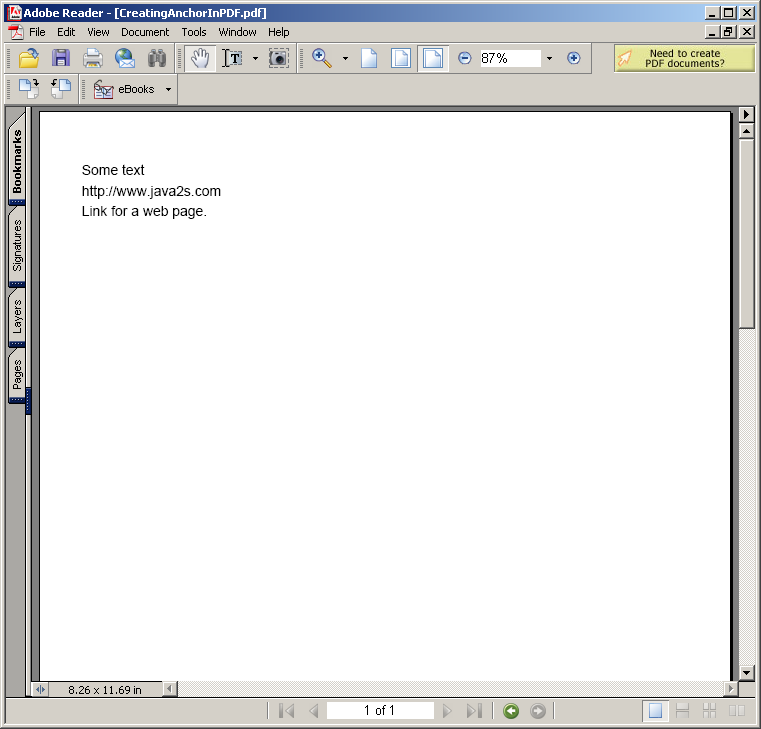Expand the Zoom tool dropdown arrow
Viewport: 761px width, 729px height.
tap(345, 58)
